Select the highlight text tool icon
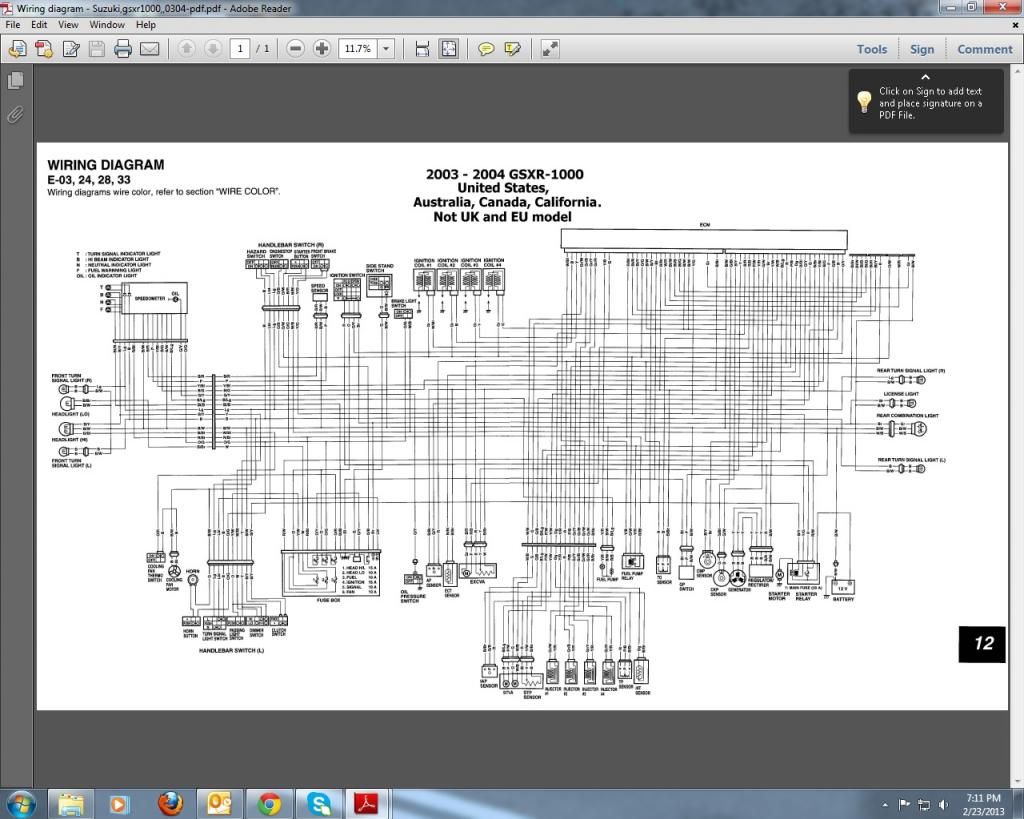The image size is (1024, 819). point(513,49)
